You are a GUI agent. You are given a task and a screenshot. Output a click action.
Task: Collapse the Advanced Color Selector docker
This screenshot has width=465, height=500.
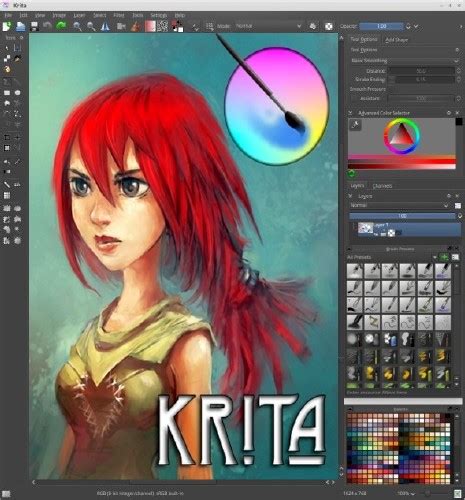pos(350,113)
